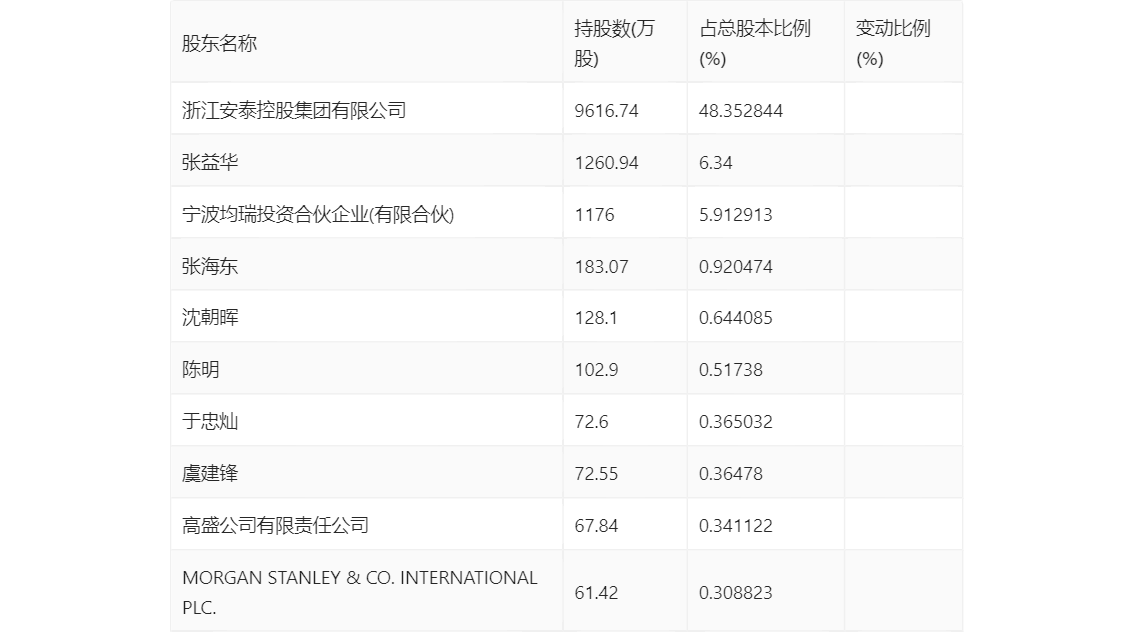Screen dimensions: 1134x632
Task: Select the percentage 0.36478
Action: 730,474
